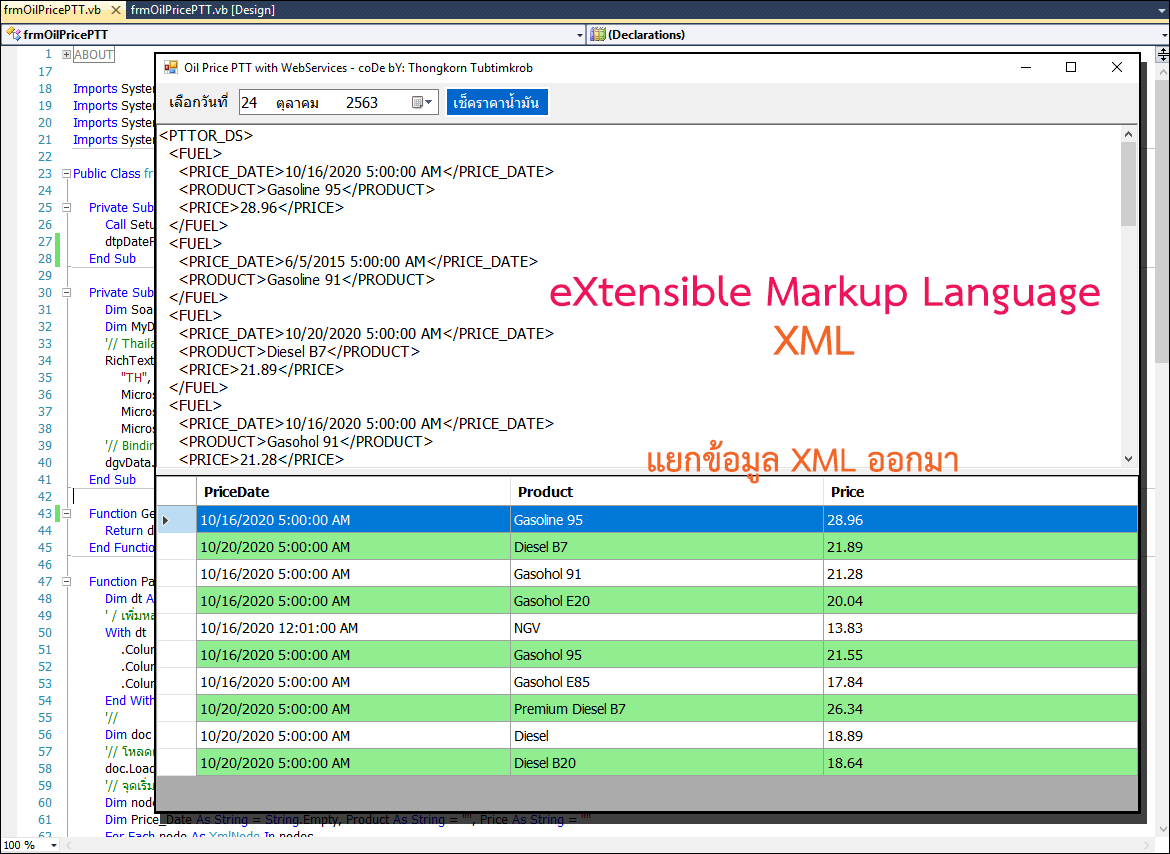Screen dimensions: 1170x854
Task: Select row header of Gasoline 95 row
Action: click(177, 520)
